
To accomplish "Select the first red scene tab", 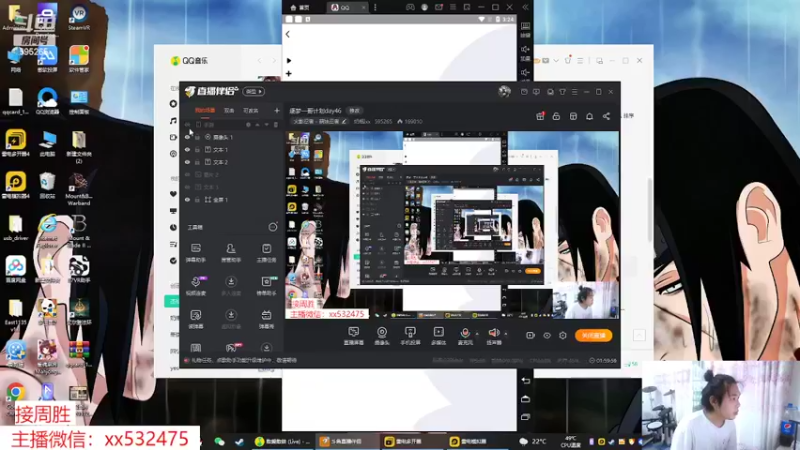I will [x=205, y=111].
